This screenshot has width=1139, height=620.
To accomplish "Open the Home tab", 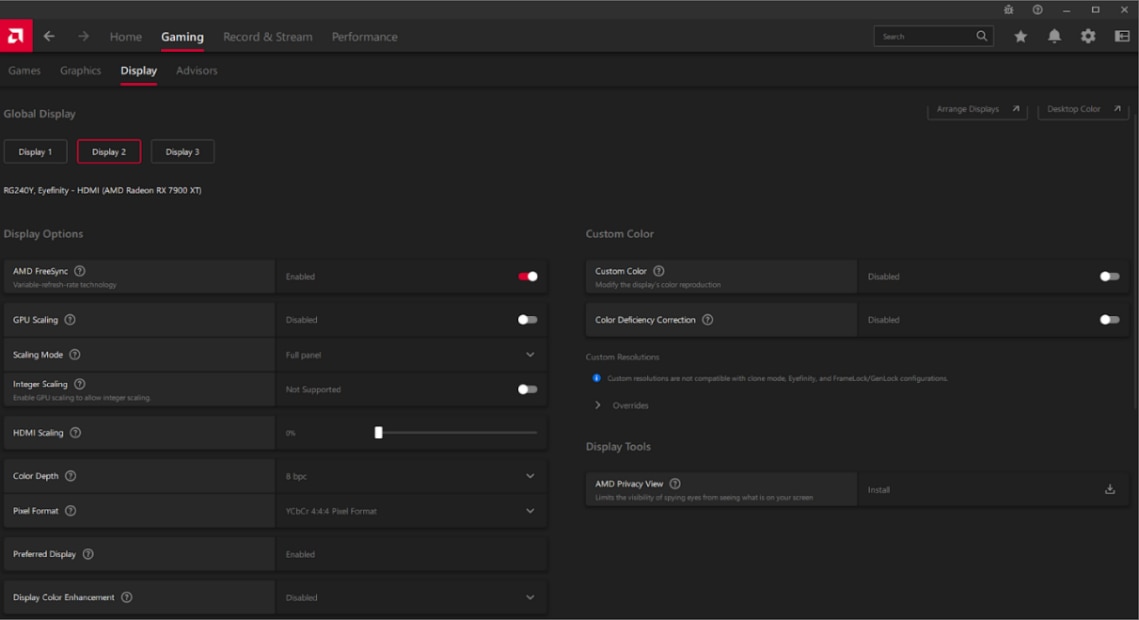I will click(126, 36).
